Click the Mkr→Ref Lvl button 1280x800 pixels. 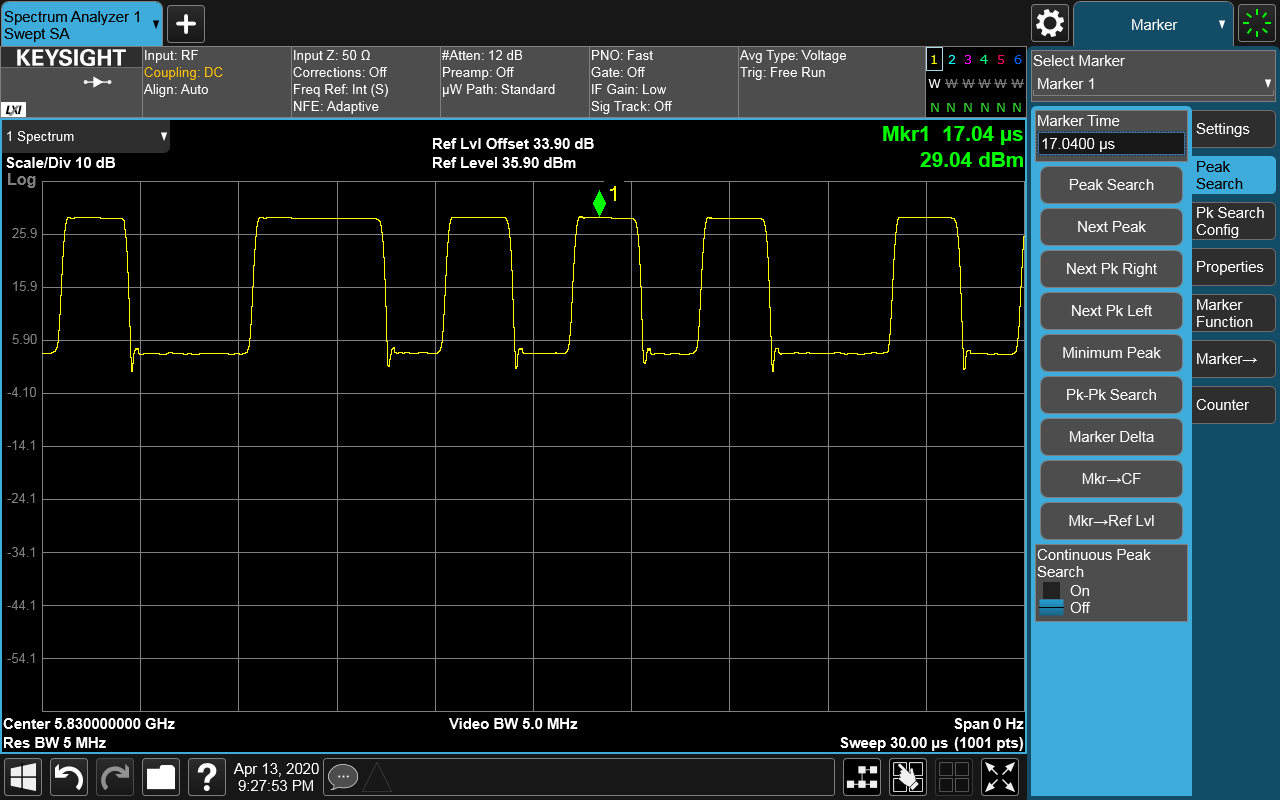[1111, 521]
